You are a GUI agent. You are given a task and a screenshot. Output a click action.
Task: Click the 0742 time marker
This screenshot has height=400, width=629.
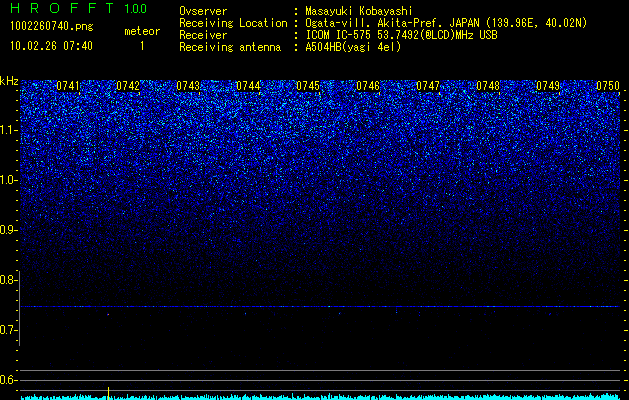128,86
